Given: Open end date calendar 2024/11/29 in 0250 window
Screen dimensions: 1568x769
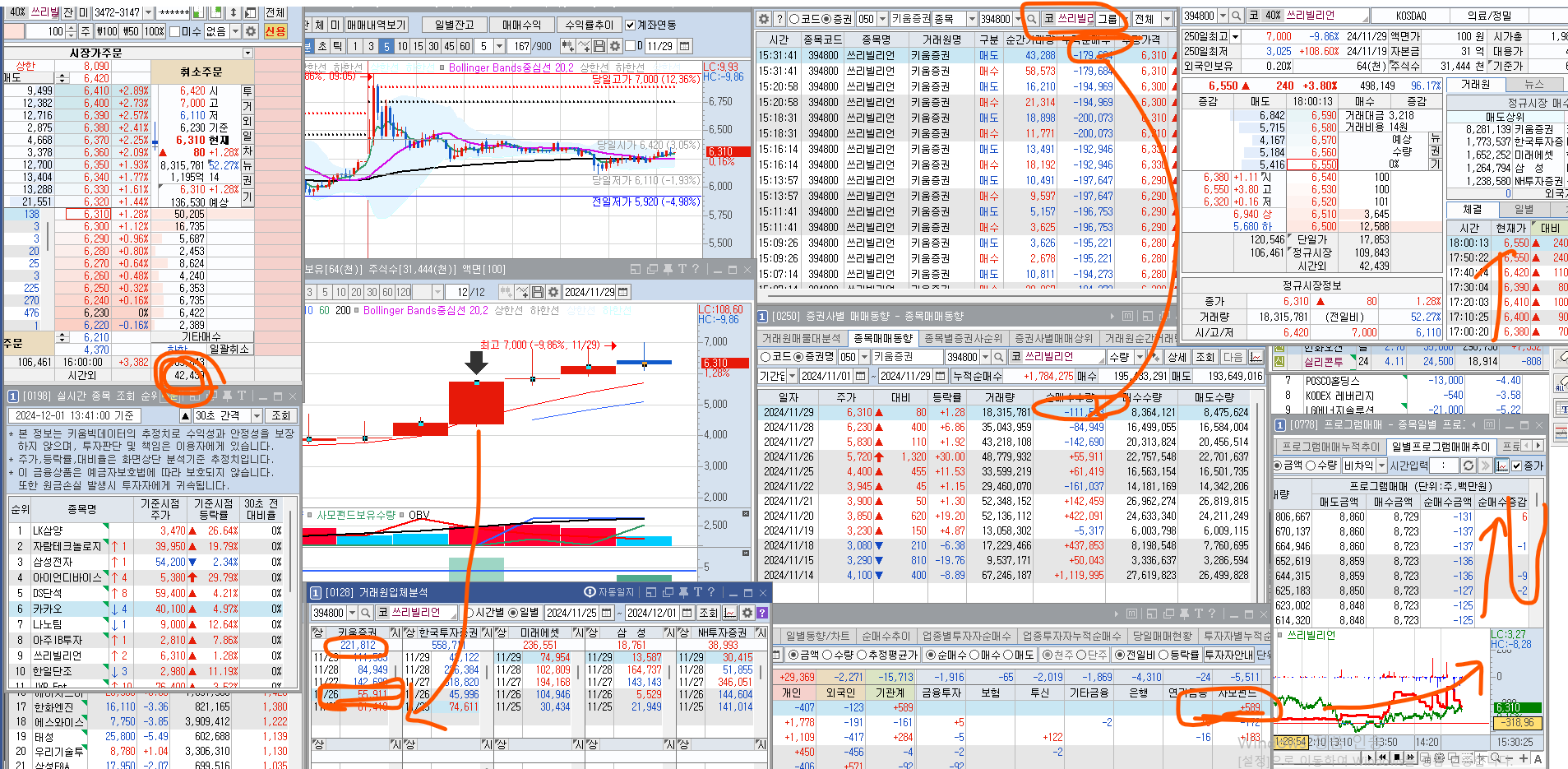Looking at the screenshot, I should (x=939, y=376).
